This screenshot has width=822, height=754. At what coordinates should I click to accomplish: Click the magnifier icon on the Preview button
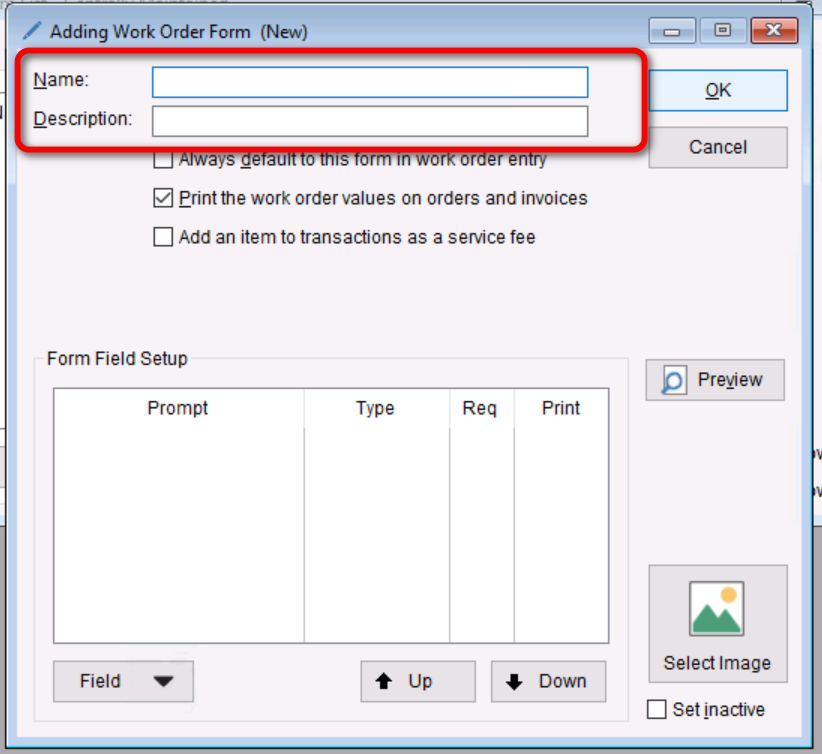[x=675, y=381]
